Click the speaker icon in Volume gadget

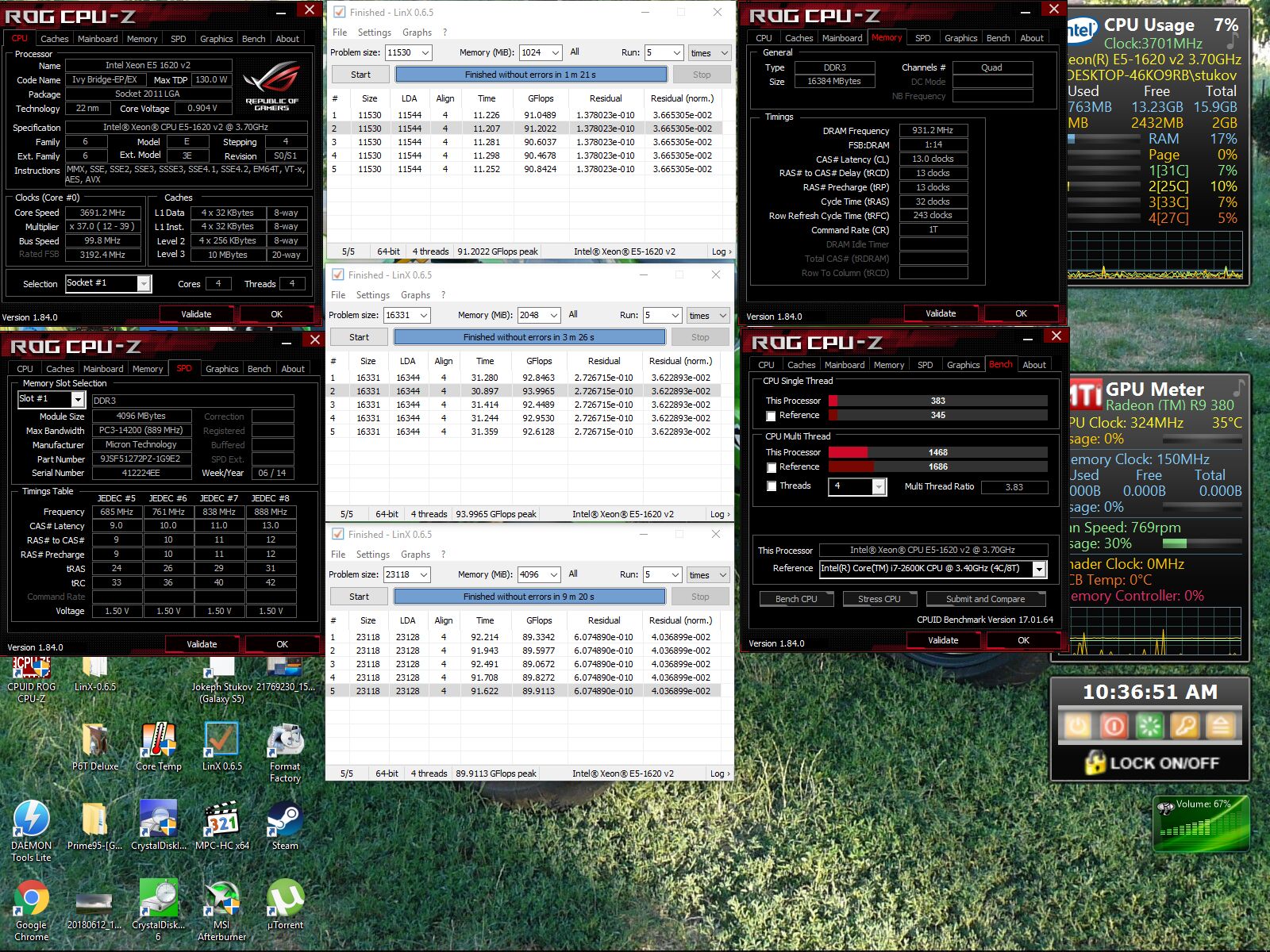click(1165, 808)
